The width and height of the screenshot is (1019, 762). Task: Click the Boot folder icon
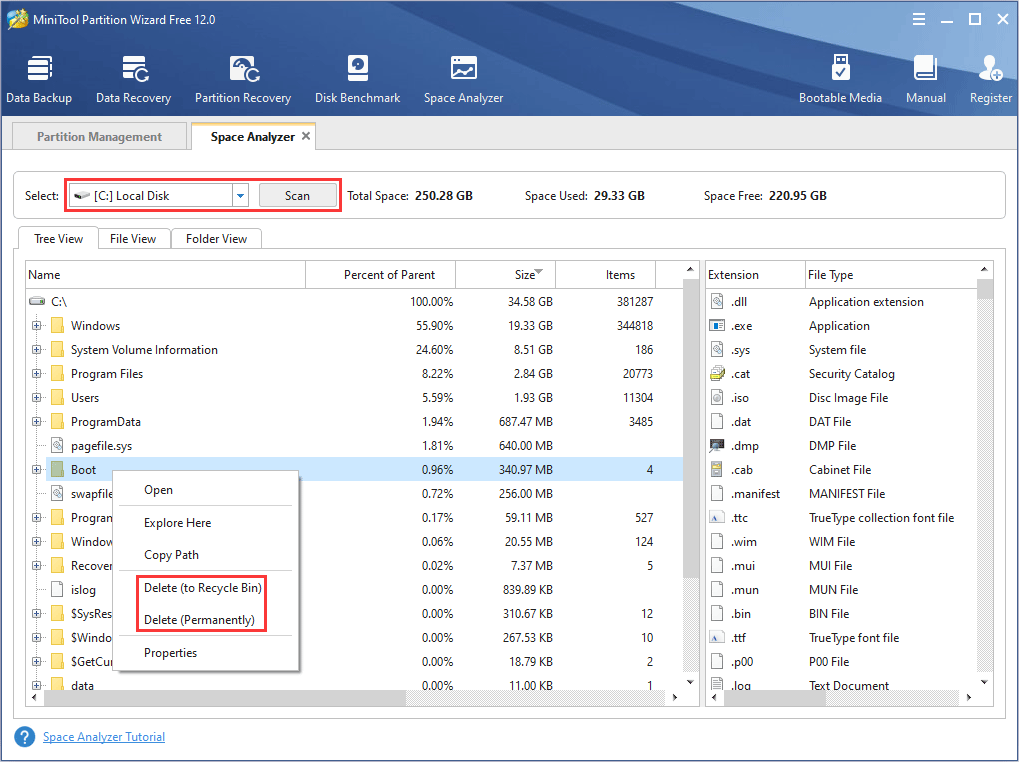point(57,470)
